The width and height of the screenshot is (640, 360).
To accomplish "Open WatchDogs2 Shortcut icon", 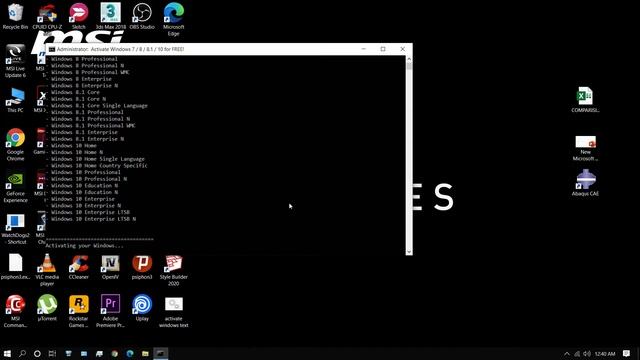I will [x=16, y=229].
